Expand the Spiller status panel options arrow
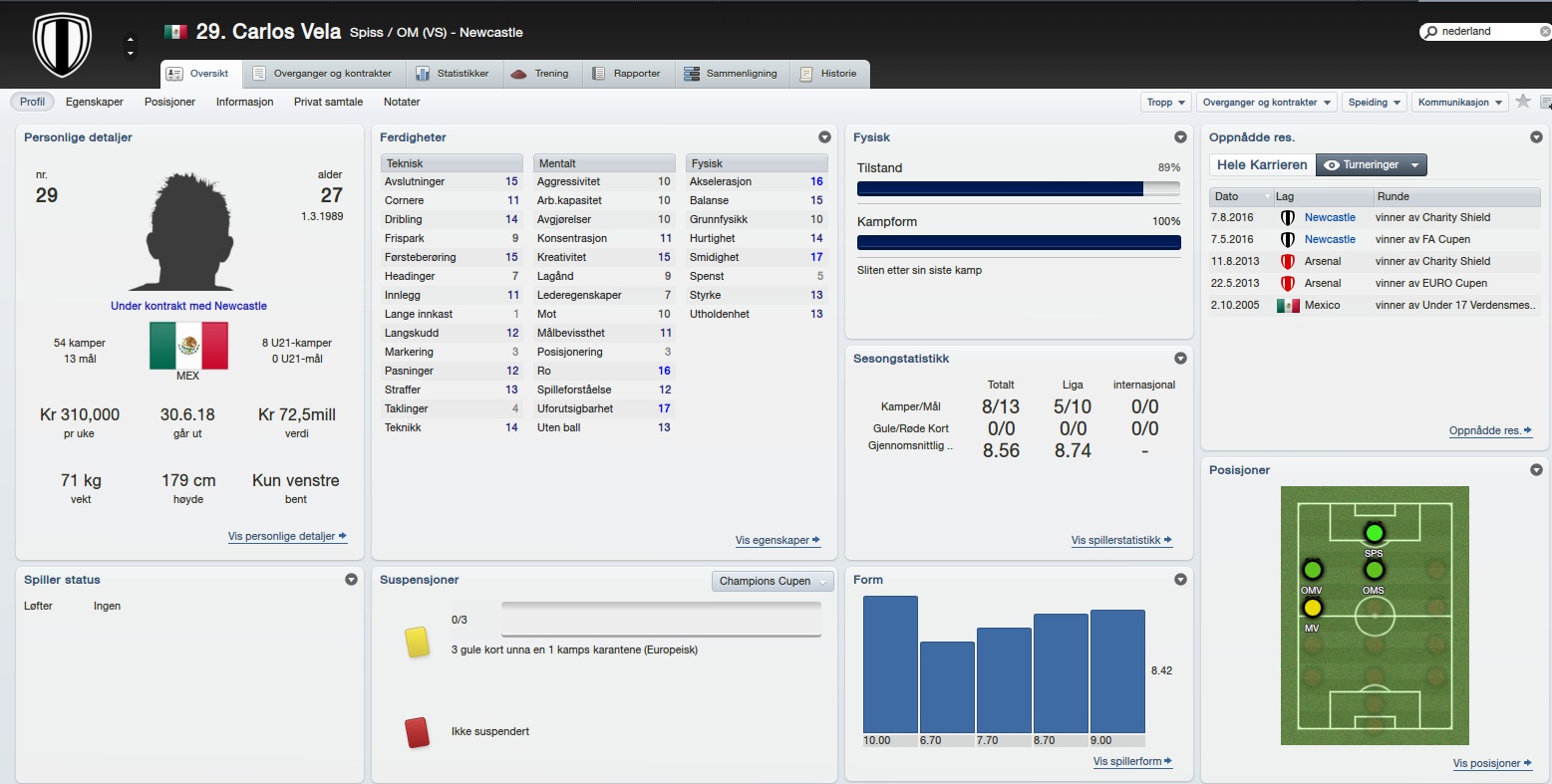The image size is (1552, 784). point(351,580)
